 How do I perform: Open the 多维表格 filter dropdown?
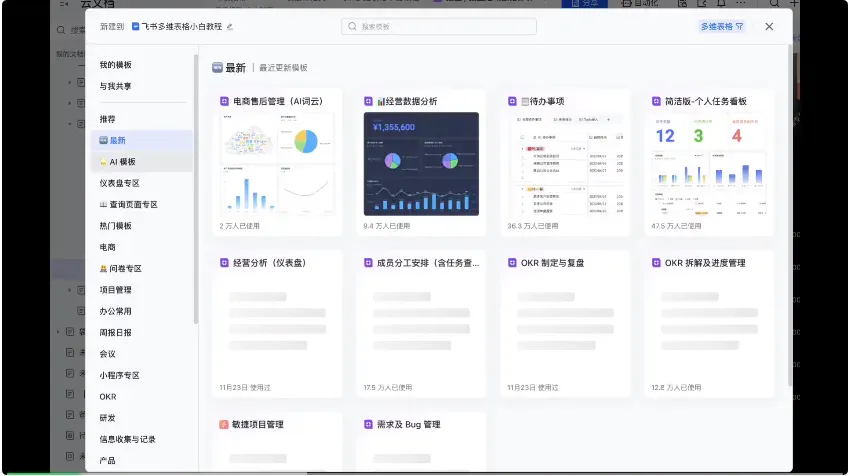coord(722,27)
